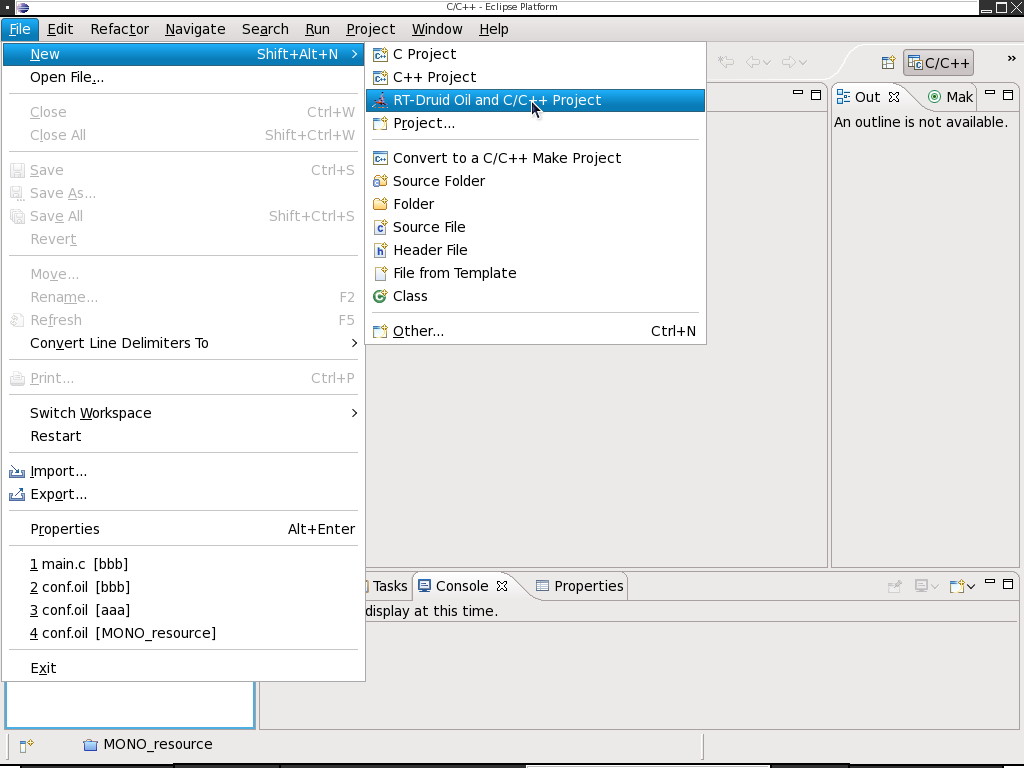The width and height of the screenshot is (1024, 768).
Task: Click the Properties tab table icon
Action: pos(542,586)
